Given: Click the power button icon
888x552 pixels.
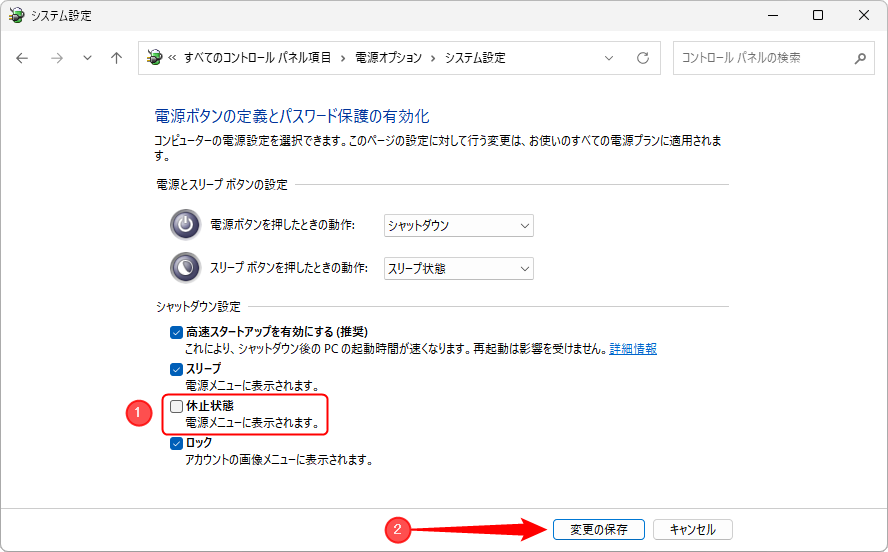Looking at the screenshot, I should click(x=185, y=225).
